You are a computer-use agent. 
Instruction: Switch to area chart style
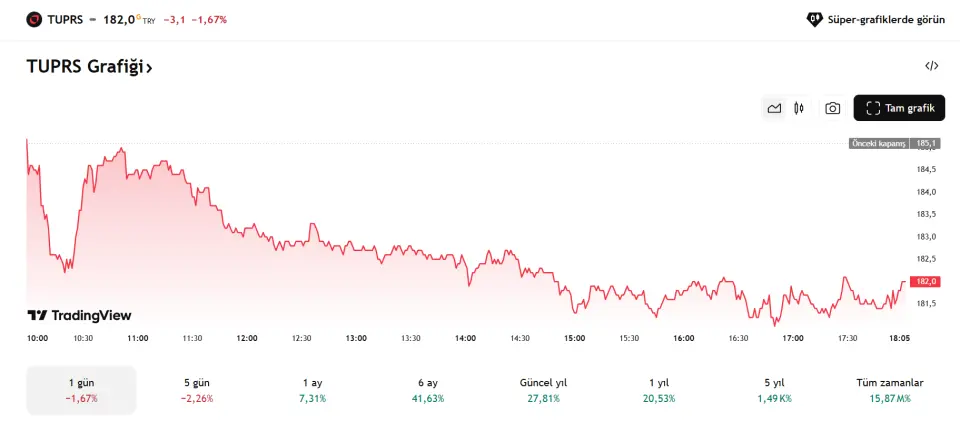coord(774,108)
